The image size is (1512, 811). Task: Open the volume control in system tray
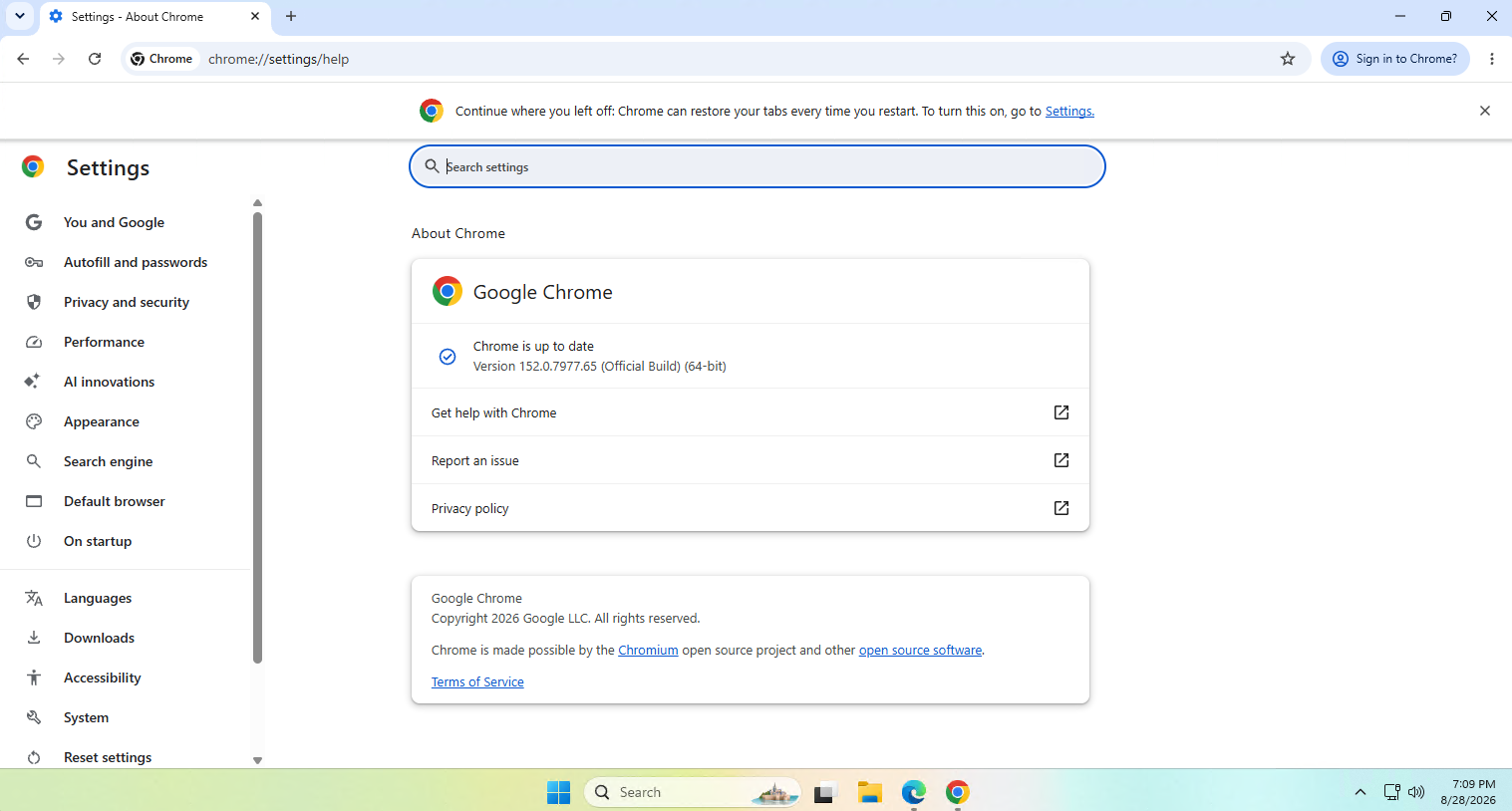click(1416, 792)
